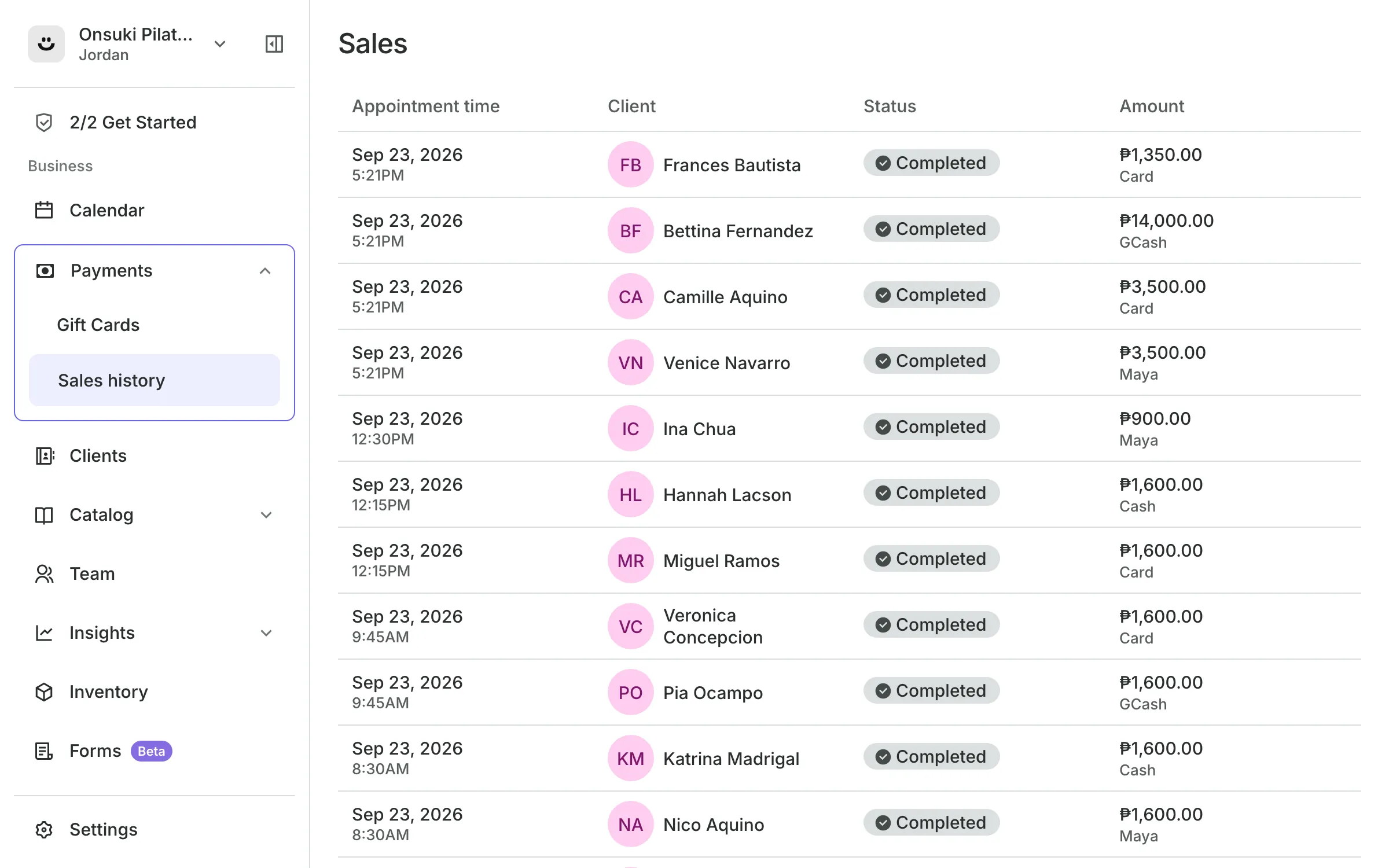Image resolution: width=1389 pixels, height=868 pixels.
Task: Click VC avatar for Veronica Concepcion
Action: coord(631,627)
